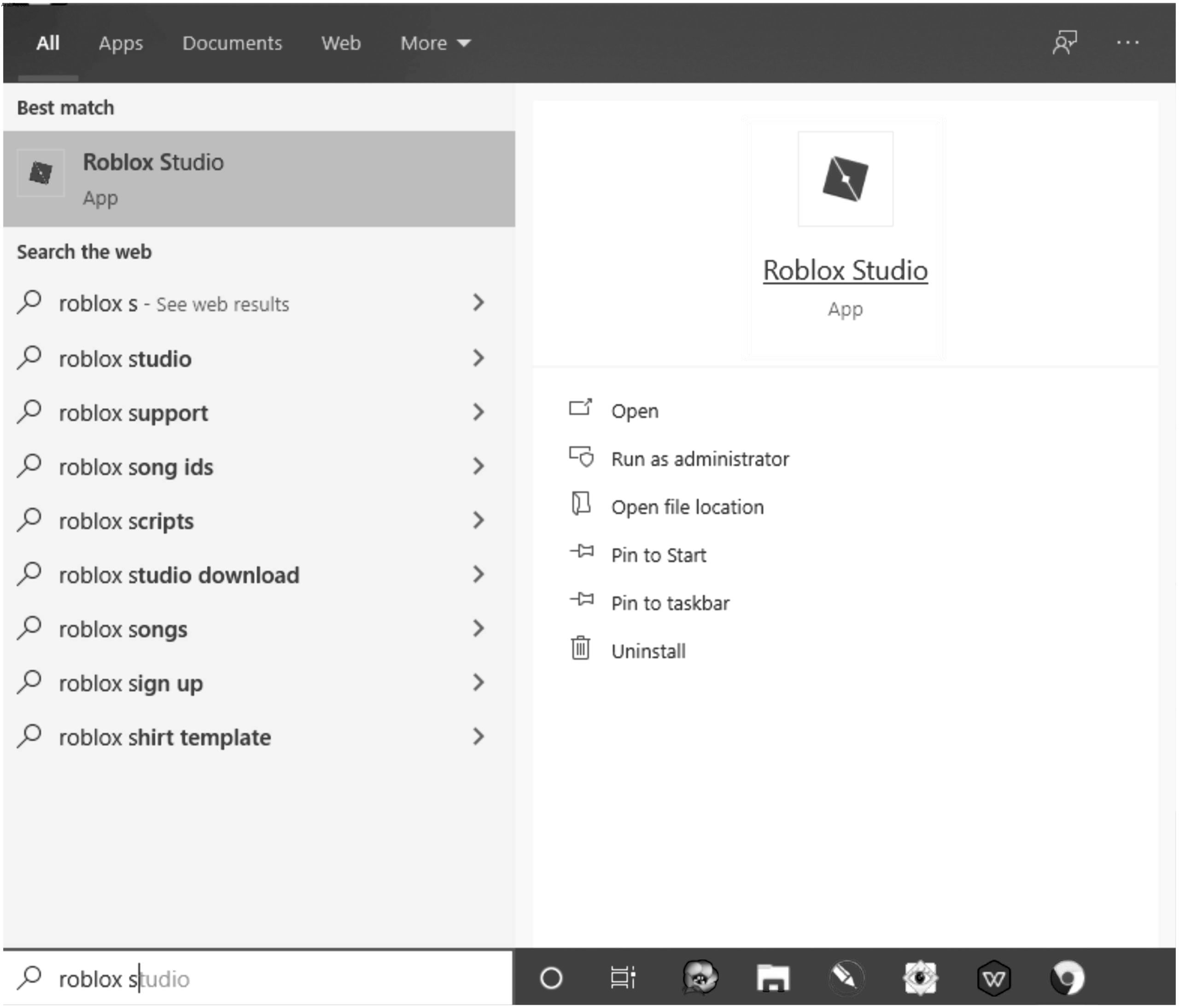Click the Pin to Start pin icon

pos(582,551)
